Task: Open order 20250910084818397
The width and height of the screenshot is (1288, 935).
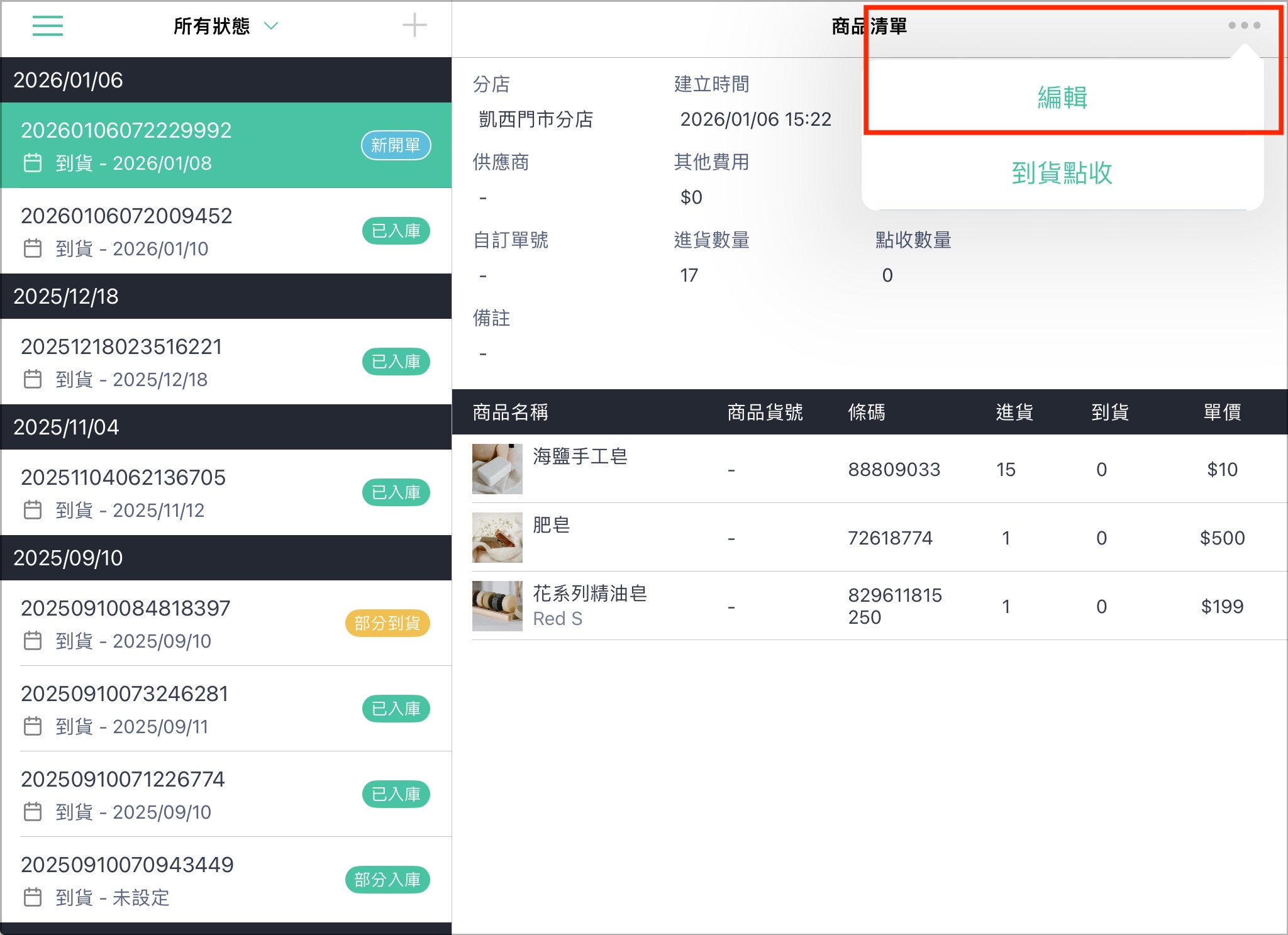Action: point(226,623)
